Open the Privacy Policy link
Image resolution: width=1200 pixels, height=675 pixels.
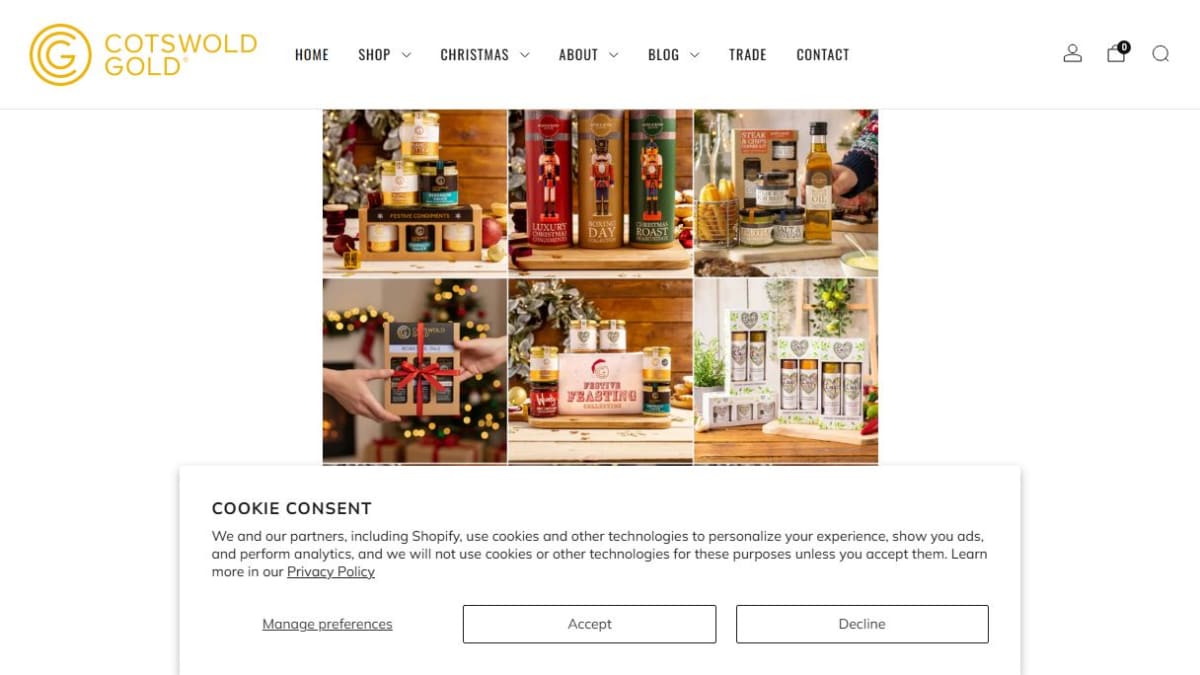(331, 572)
